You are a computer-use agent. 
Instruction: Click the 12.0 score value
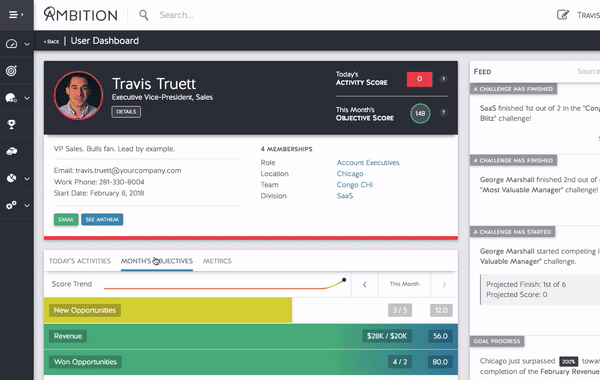click(441, 310)
